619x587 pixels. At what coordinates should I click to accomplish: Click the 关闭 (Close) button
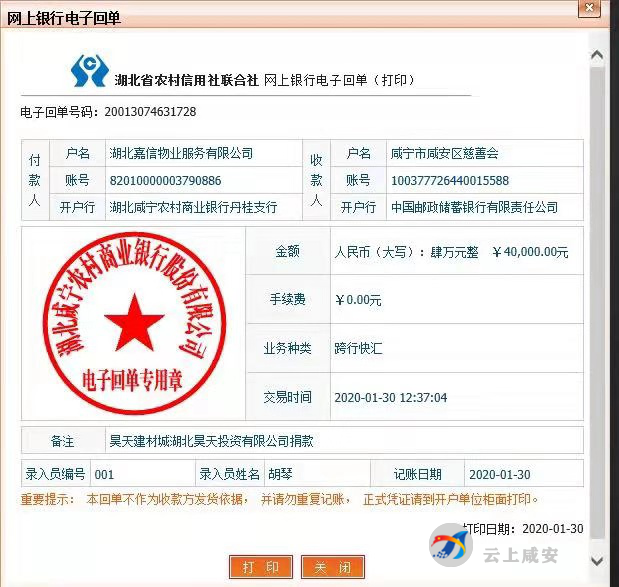click(332, 567)
